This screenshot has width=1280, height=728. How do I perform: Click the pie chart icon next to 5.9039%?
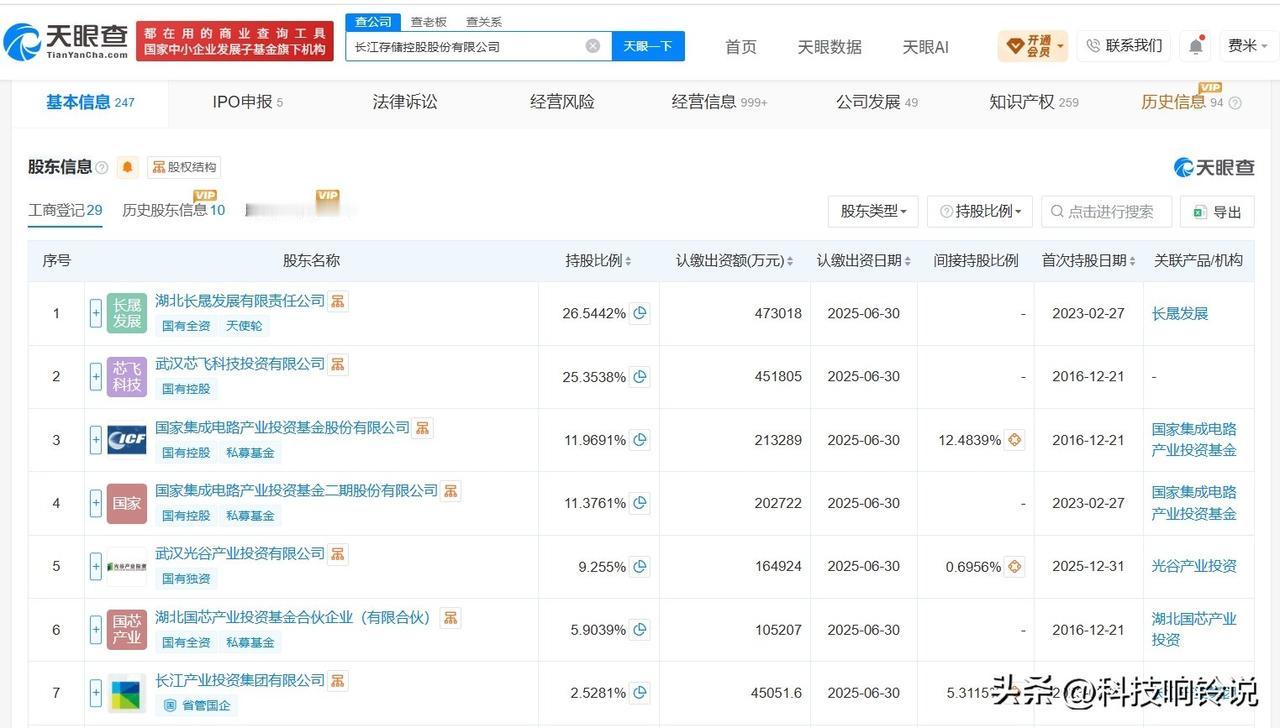640,630
